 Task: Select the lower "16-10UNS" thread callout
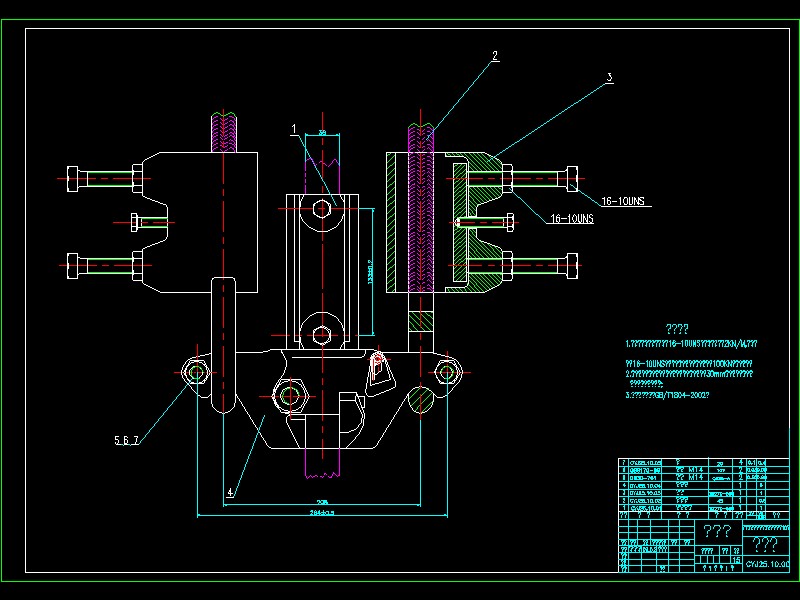pyautogui.click(x=572, y=219)
